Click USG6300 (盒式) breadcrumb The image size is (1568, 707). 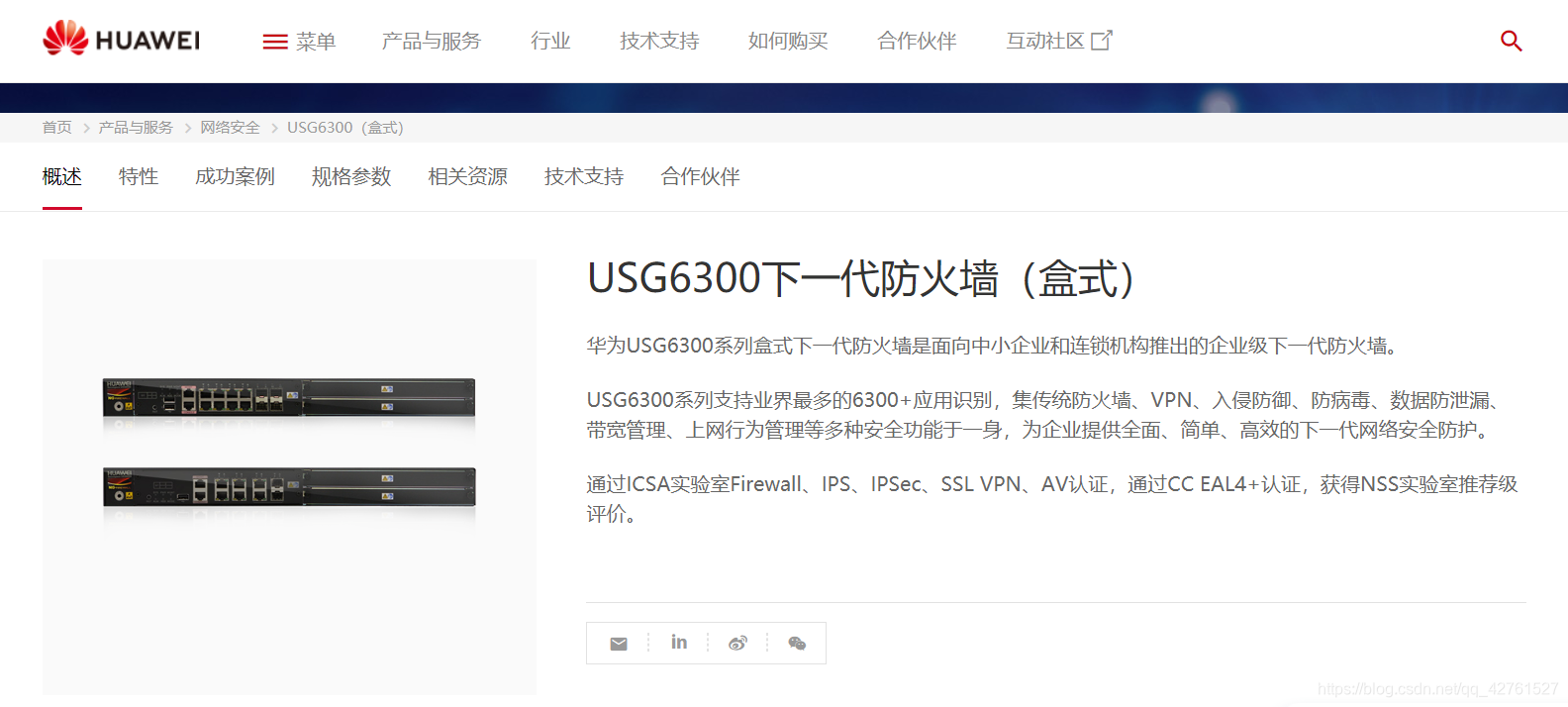pyautogui.click(x=345, y=128)
